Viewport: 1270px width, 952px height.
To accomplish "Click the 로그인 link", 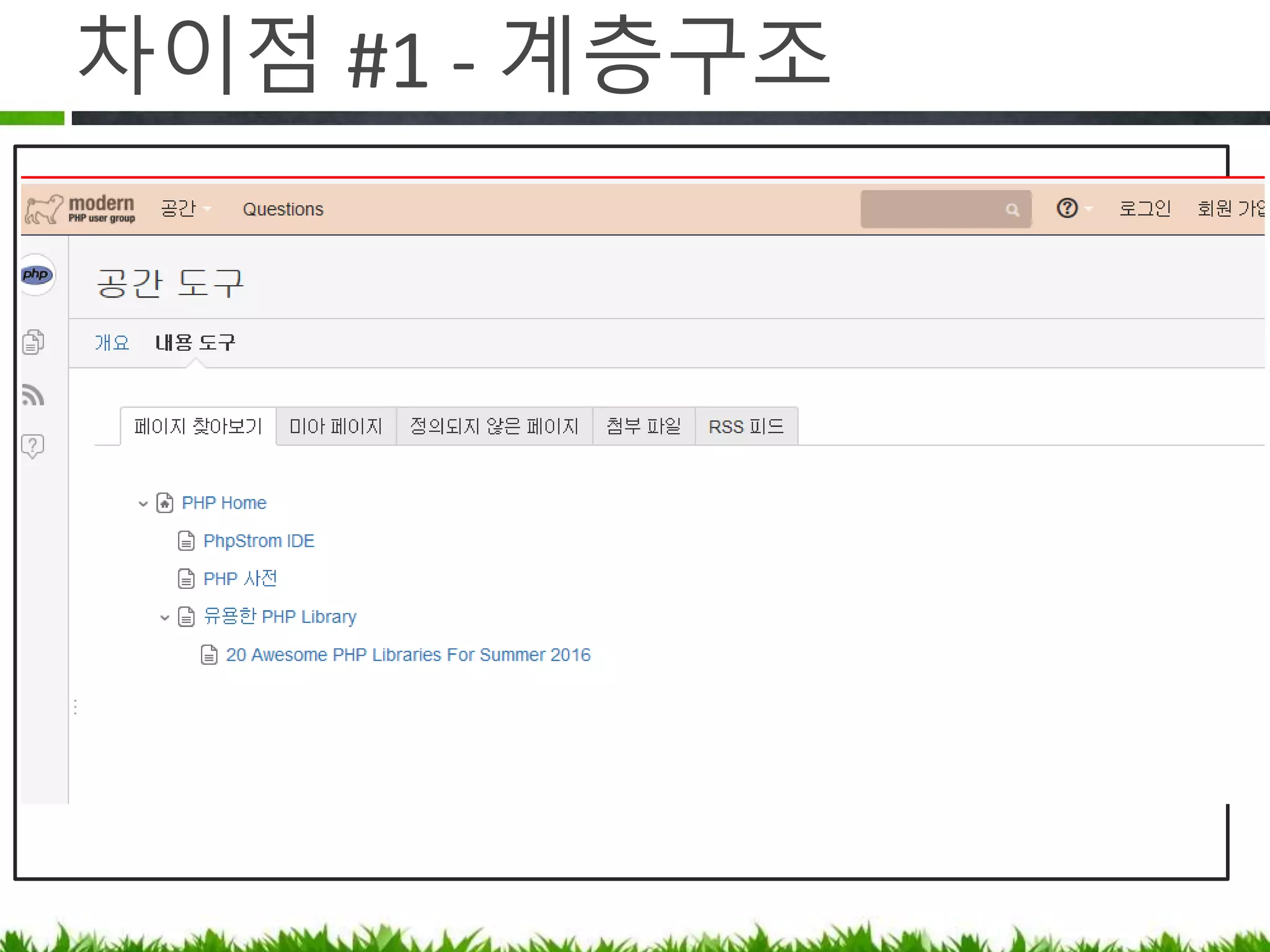I will pos(1145,209).
